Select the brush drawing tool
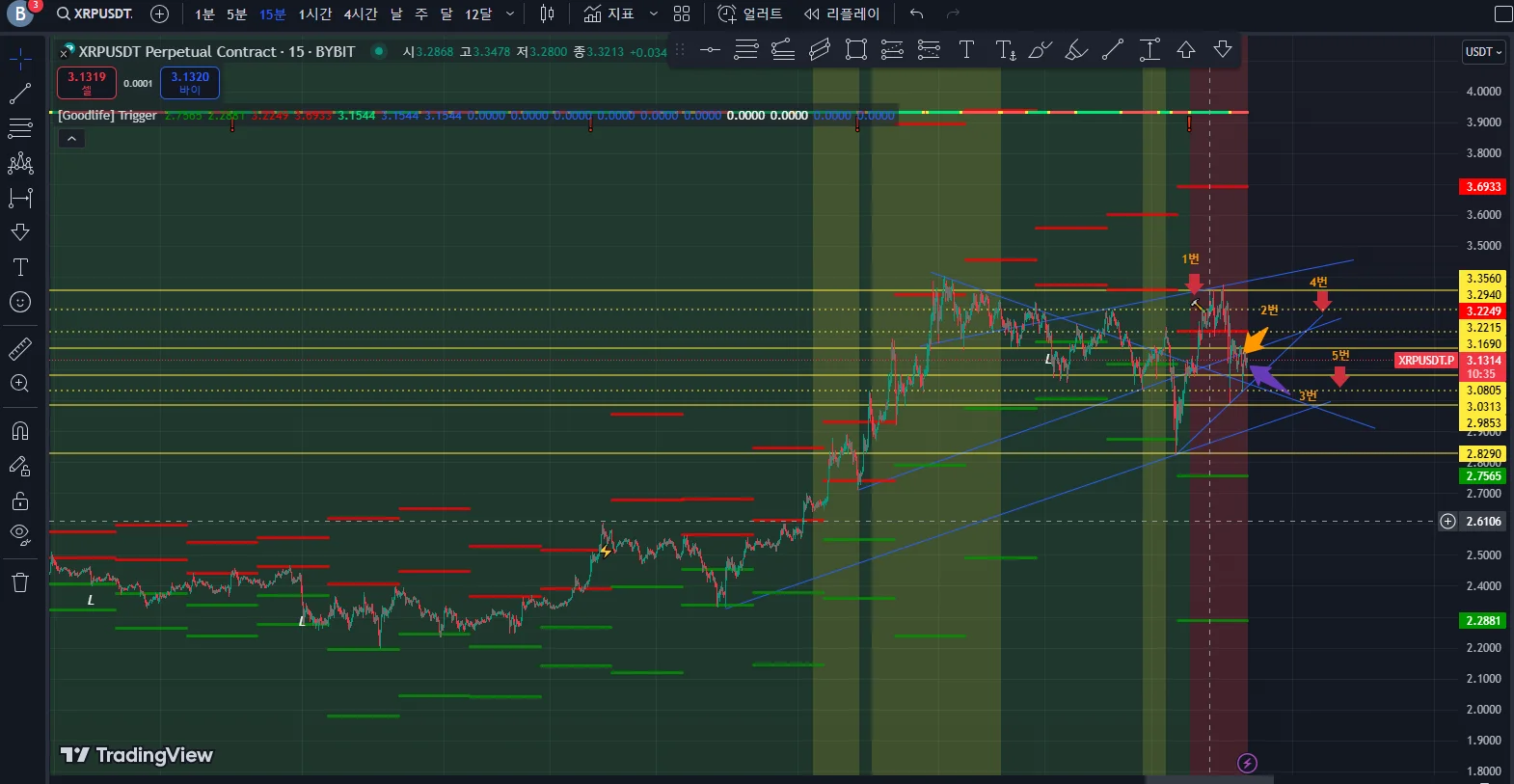The height and width of the screenshot is (784, 1514). pos(1040,50)
